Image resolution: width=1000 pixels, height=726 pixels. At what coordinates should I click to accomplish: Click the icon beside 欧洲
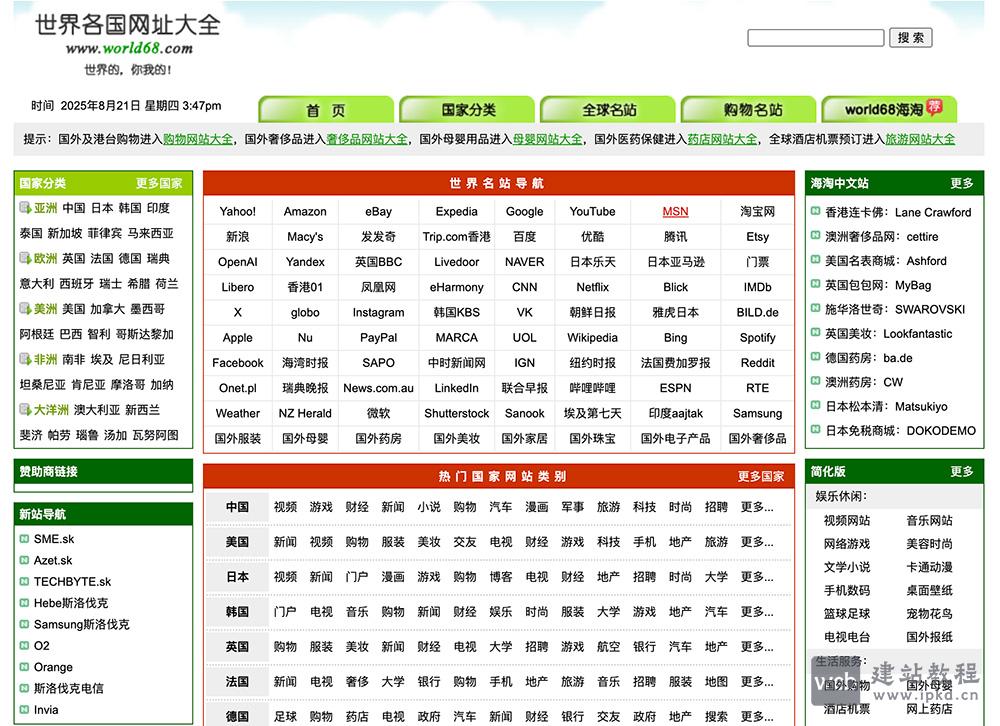click(x=26, y=258)
